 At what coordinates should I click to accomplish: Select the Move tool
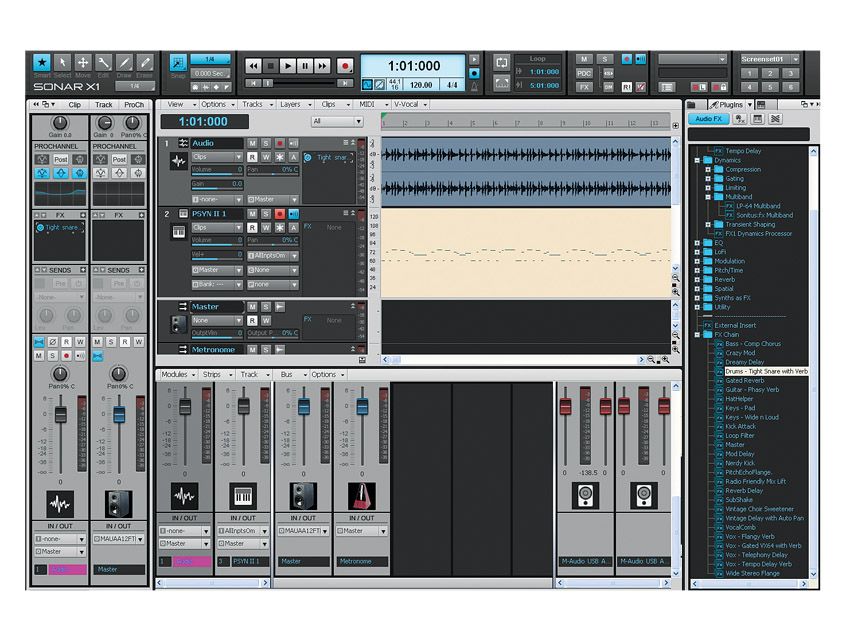(x=82, y=63)
